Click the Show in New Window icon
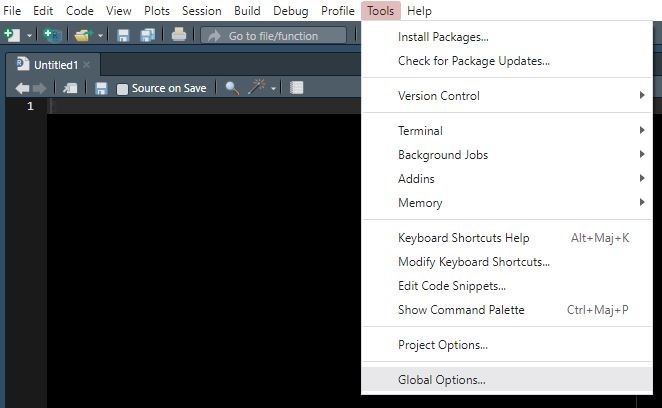 [x=71, y=88]
